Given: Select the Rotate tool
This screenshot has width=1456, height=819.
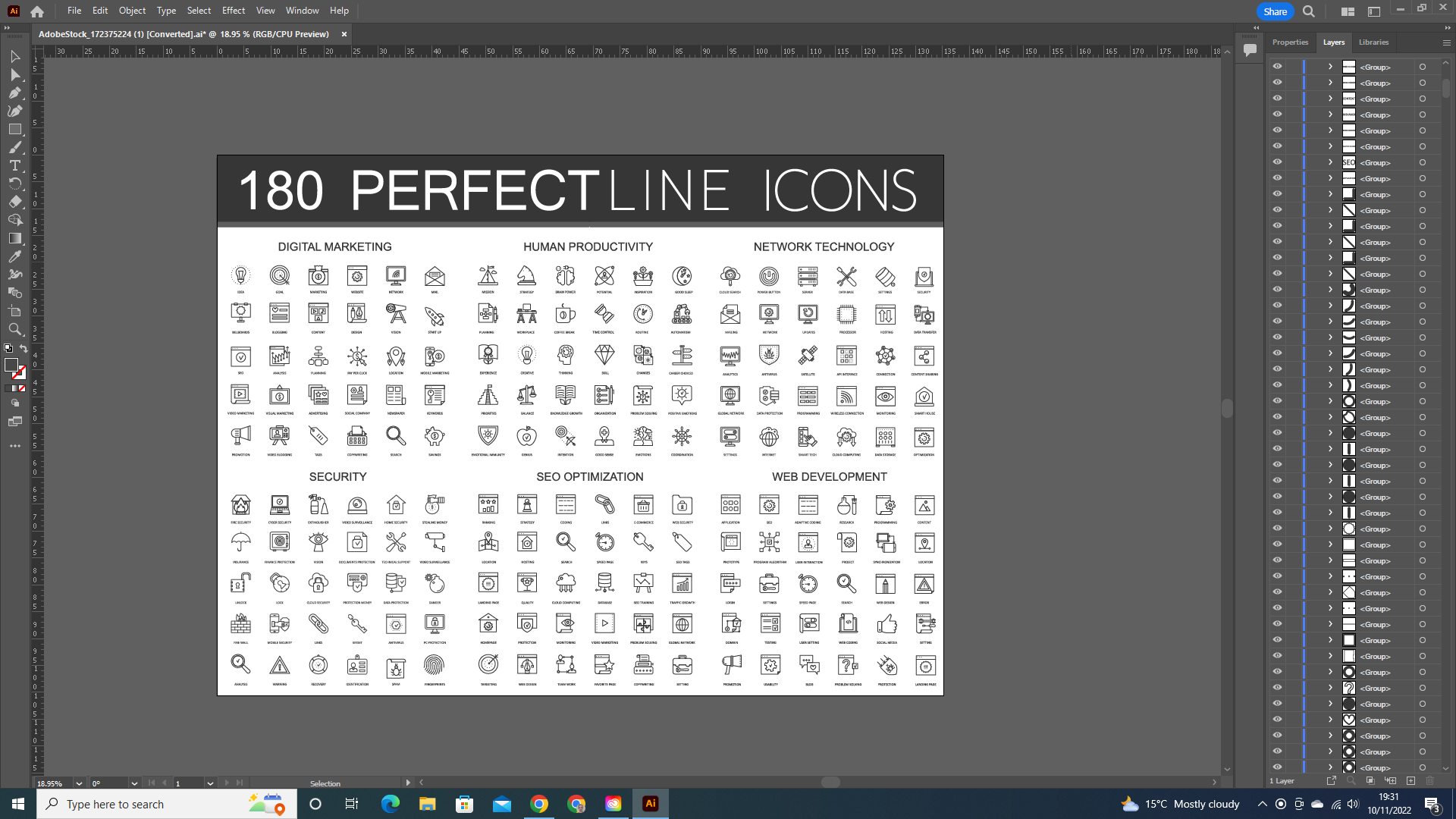Looking at the screenshot, I should [15, 184].
